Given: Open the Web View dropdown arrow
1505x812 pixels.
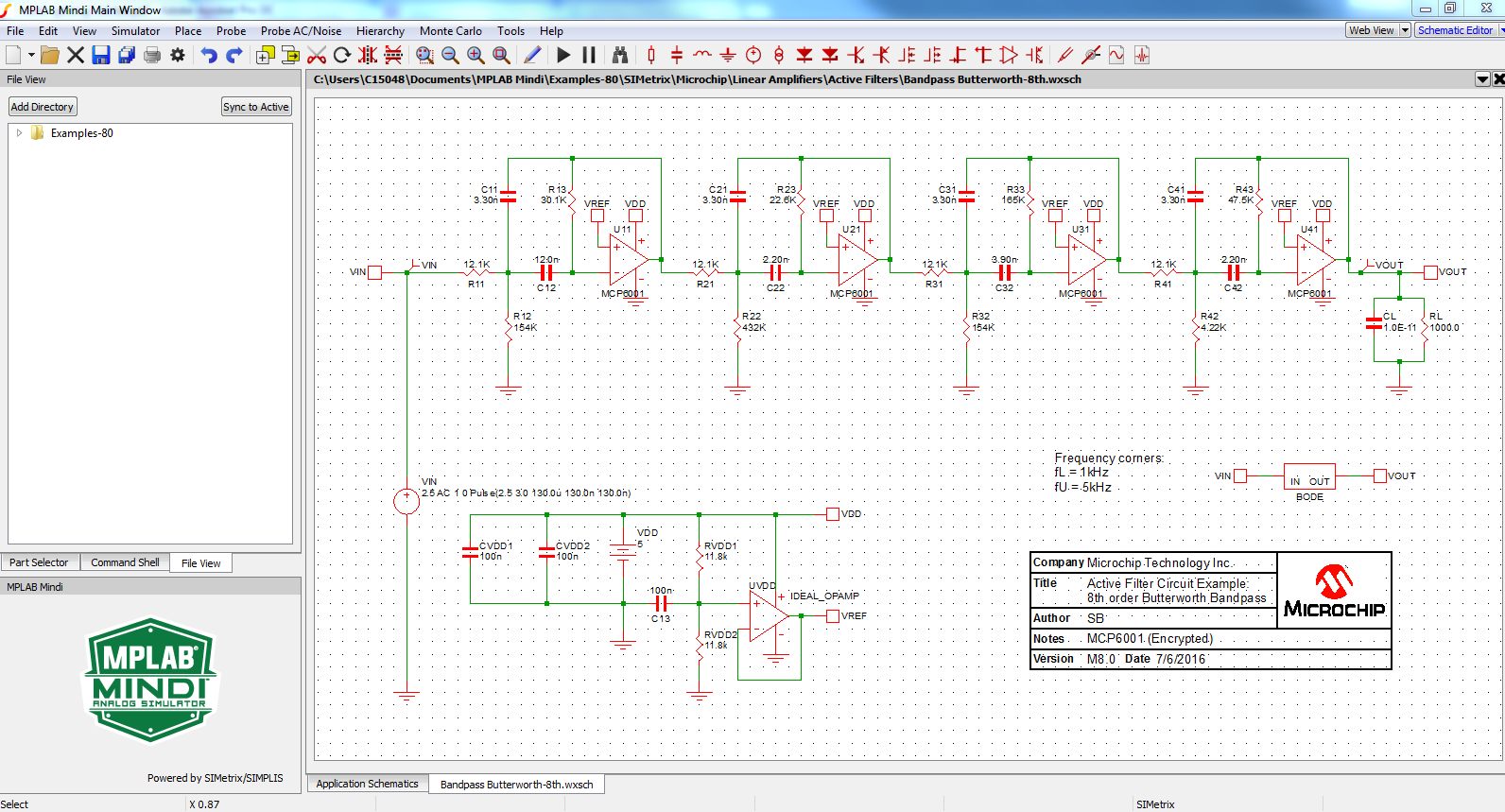Looking at the screenshot, I should (x=1405, y=30).
